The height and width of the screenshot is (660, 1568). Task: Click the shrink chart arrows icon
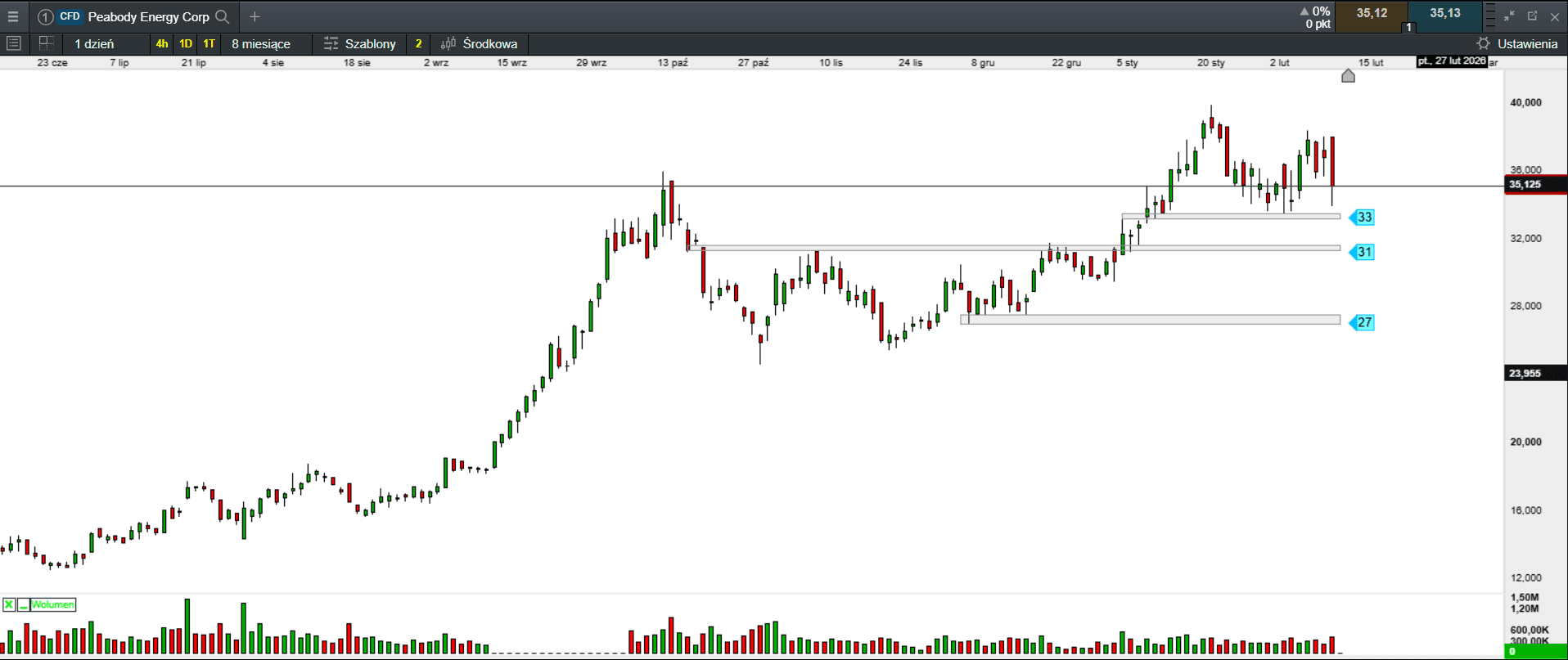point(1510,16)
